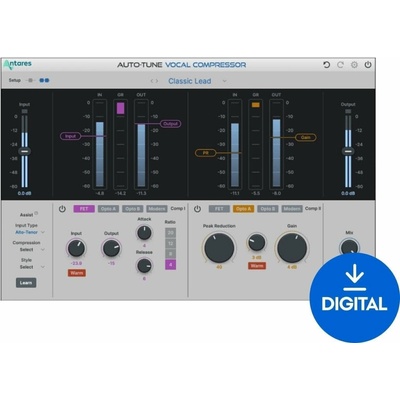This screenshot has height=400, width=400.
Task: Select the single compressor setup icon
Action: tap(30, 80)
